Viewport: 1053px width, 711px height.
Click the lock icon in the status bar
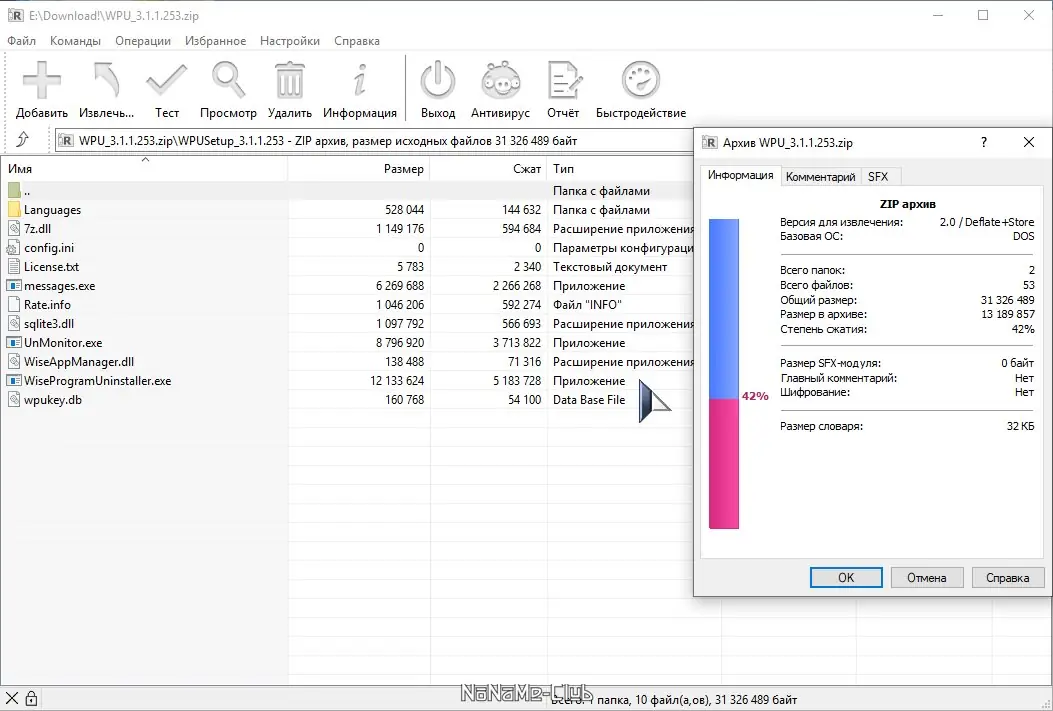[x=31, y=697]
